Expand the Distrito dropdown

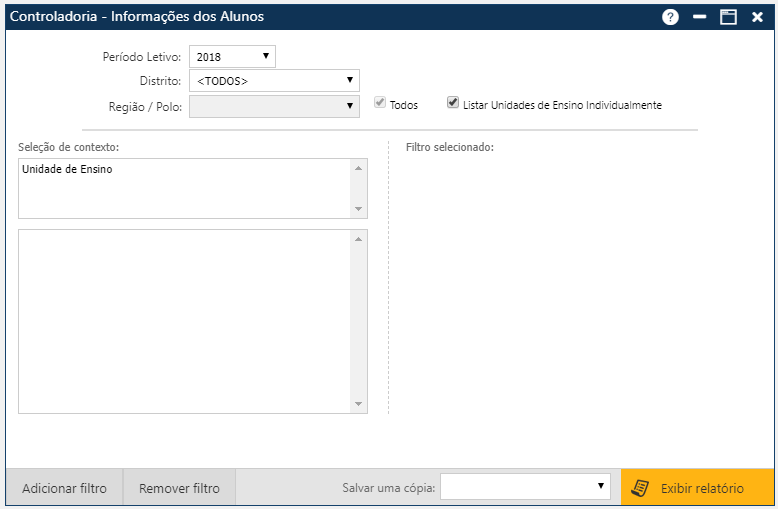(x=274, y=81)
